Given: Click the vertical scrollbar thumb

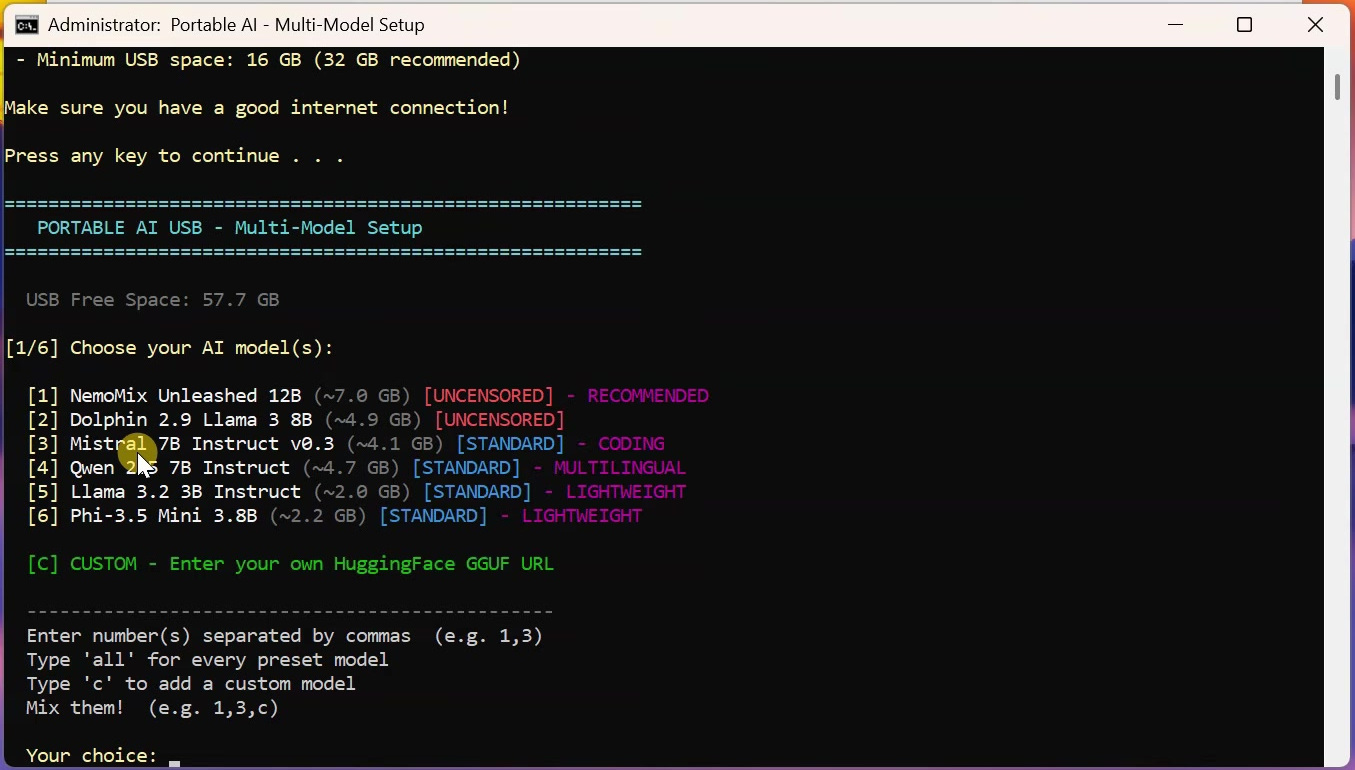Looking at the screenshot, I should (1337, 87).
